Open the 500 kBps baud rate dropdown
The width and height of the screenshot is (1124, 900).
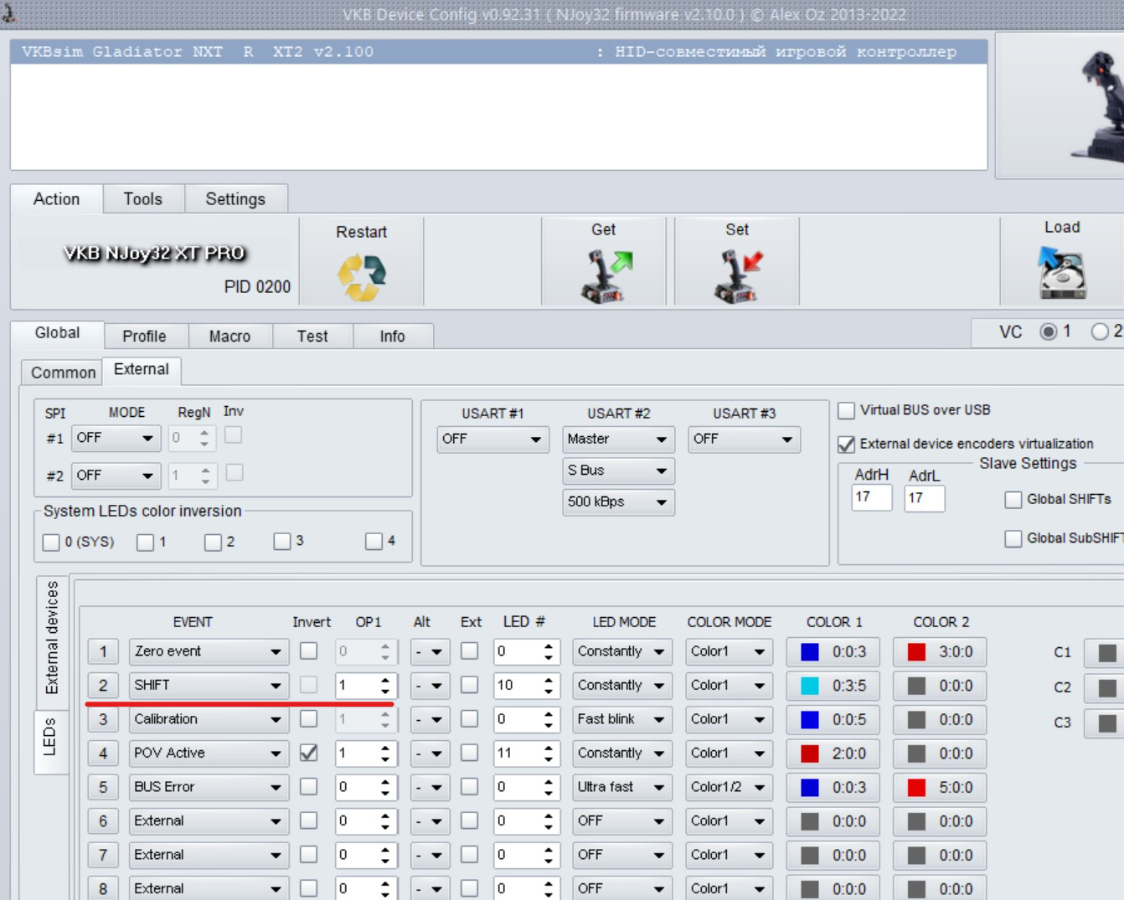coord(618,502)
